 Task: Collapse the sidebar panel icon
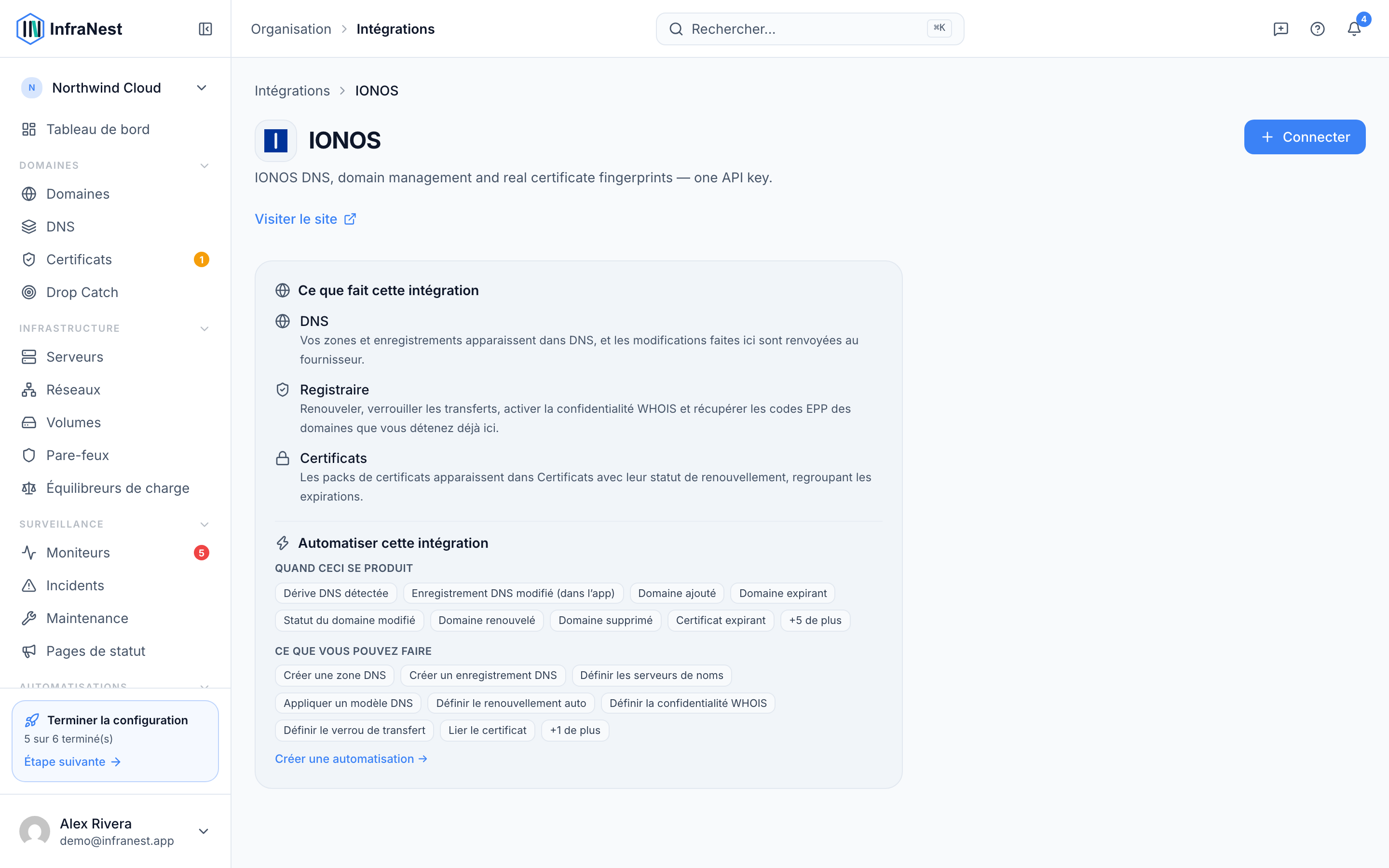click(205, 29)
